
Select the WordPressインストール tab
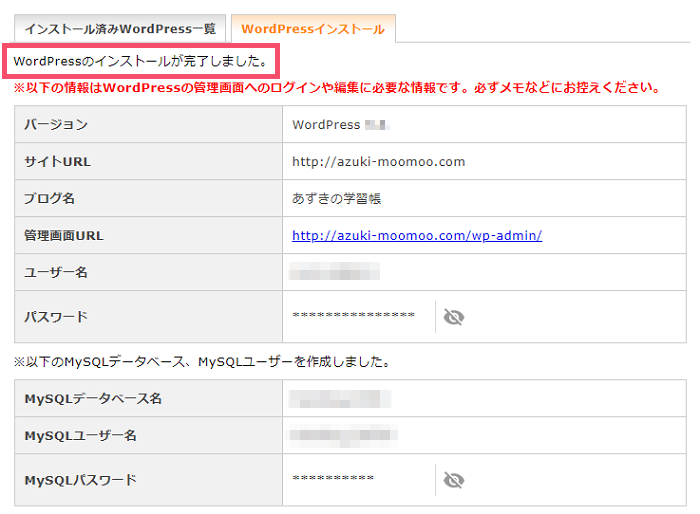(x=313, y=29)
